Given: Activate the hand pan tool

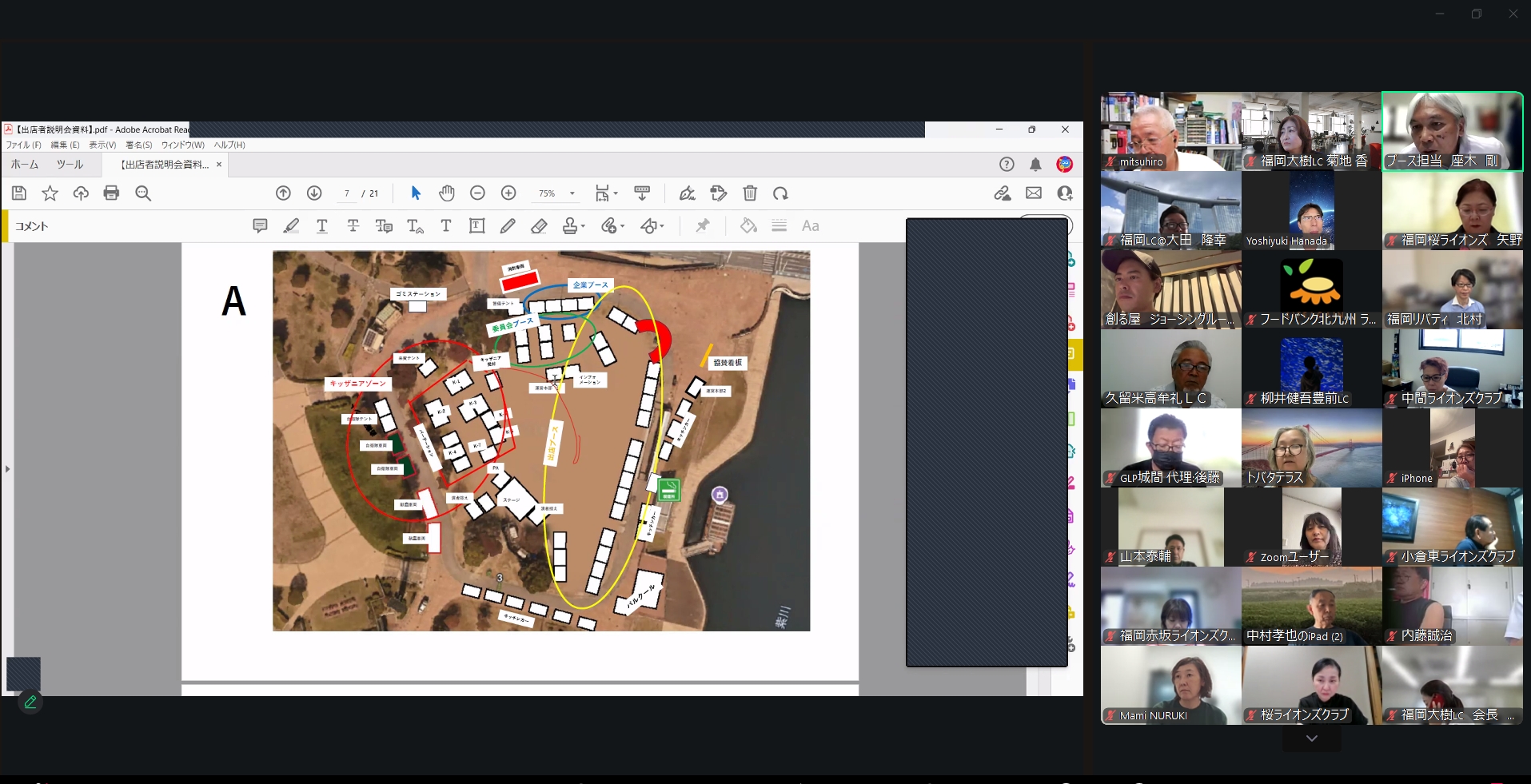Looking at the screenshot, I should pos(447,193).
